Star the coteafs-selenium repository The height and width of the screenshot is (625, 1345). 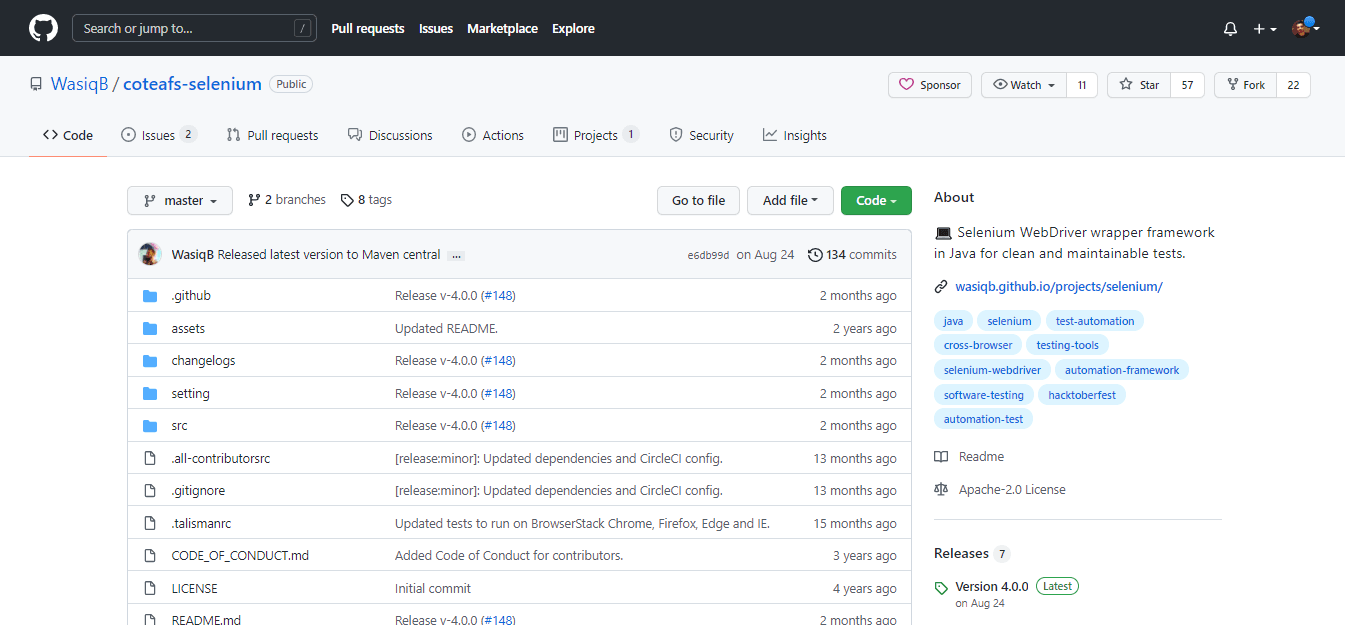1139,85
